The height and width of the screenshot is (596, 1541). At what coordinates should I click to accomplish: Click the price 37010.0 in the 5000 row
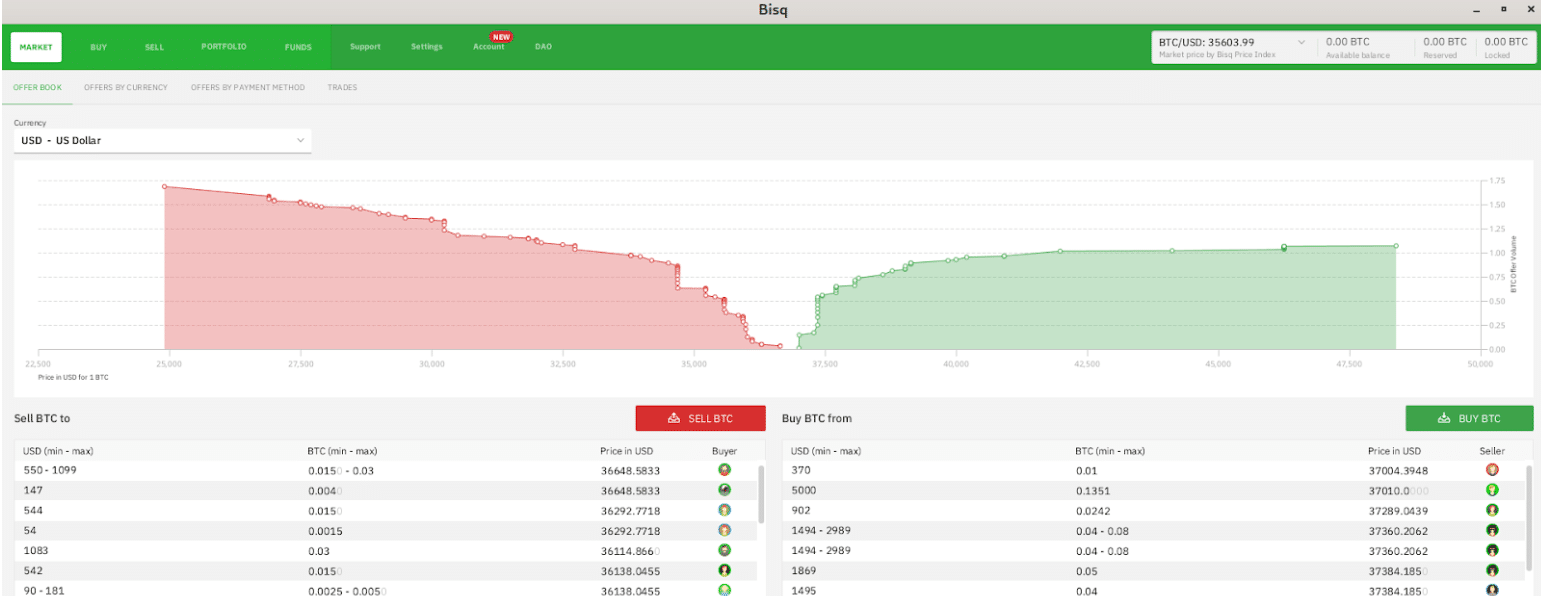(1398, 491)
